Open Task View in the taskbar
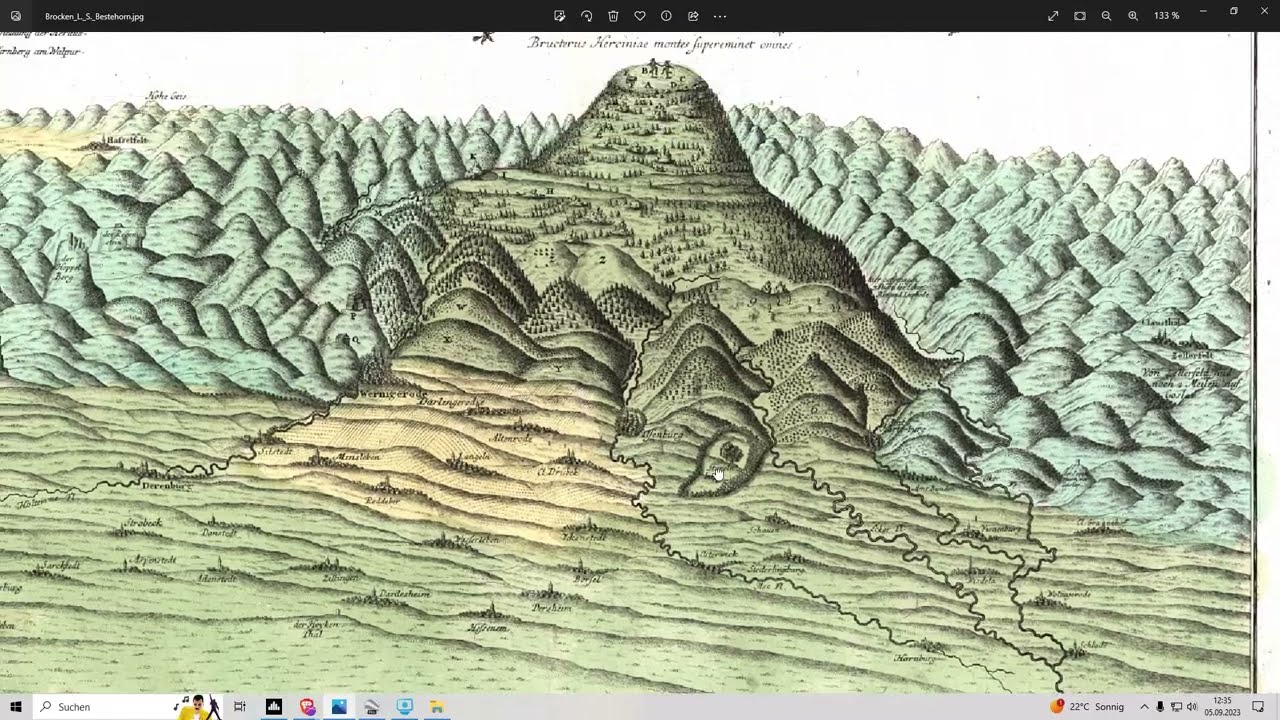The width and height of the screenshot is (1280, 720). tap(240, 707)
